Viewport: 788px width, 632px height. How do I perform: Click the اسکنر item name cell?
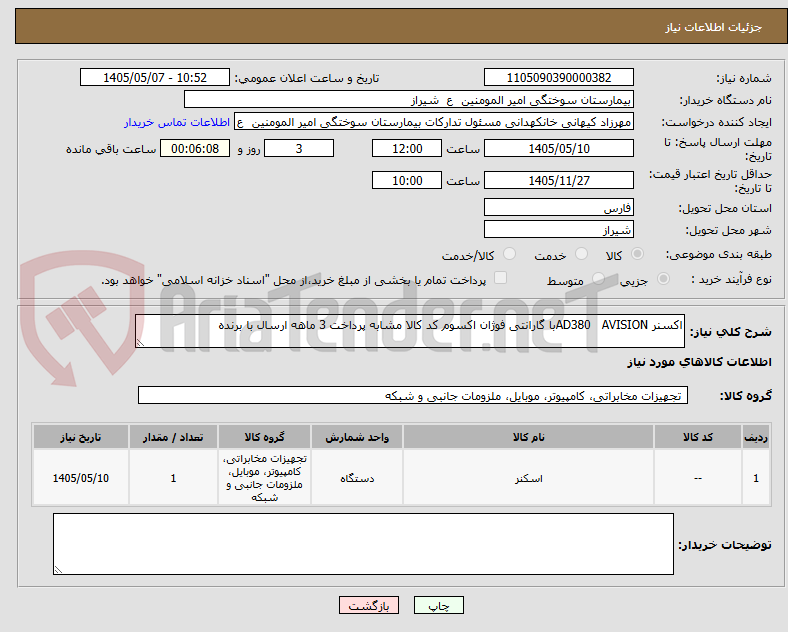pyautogui.click(x=528, y=478)
